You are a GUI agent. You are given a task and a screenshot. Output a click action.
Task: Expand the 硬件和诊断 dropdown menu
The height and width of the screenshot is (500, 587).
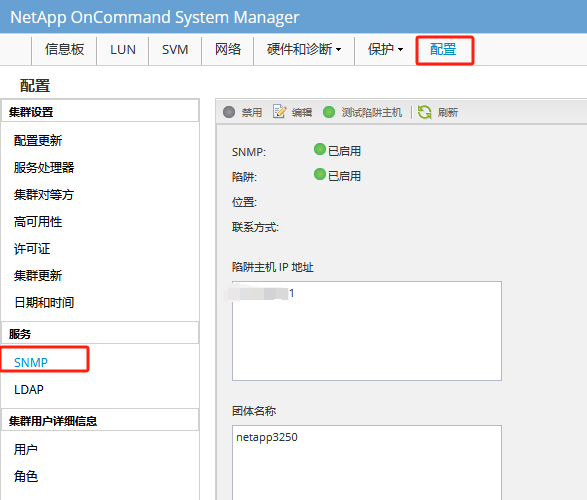tap(304, 49)
